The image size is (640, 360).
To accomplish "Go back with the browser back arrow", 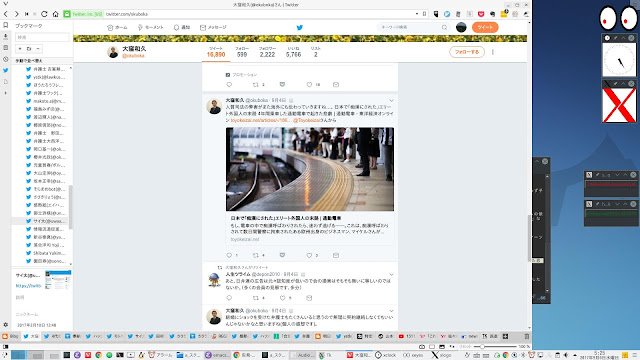I will [x=5, y=14].
